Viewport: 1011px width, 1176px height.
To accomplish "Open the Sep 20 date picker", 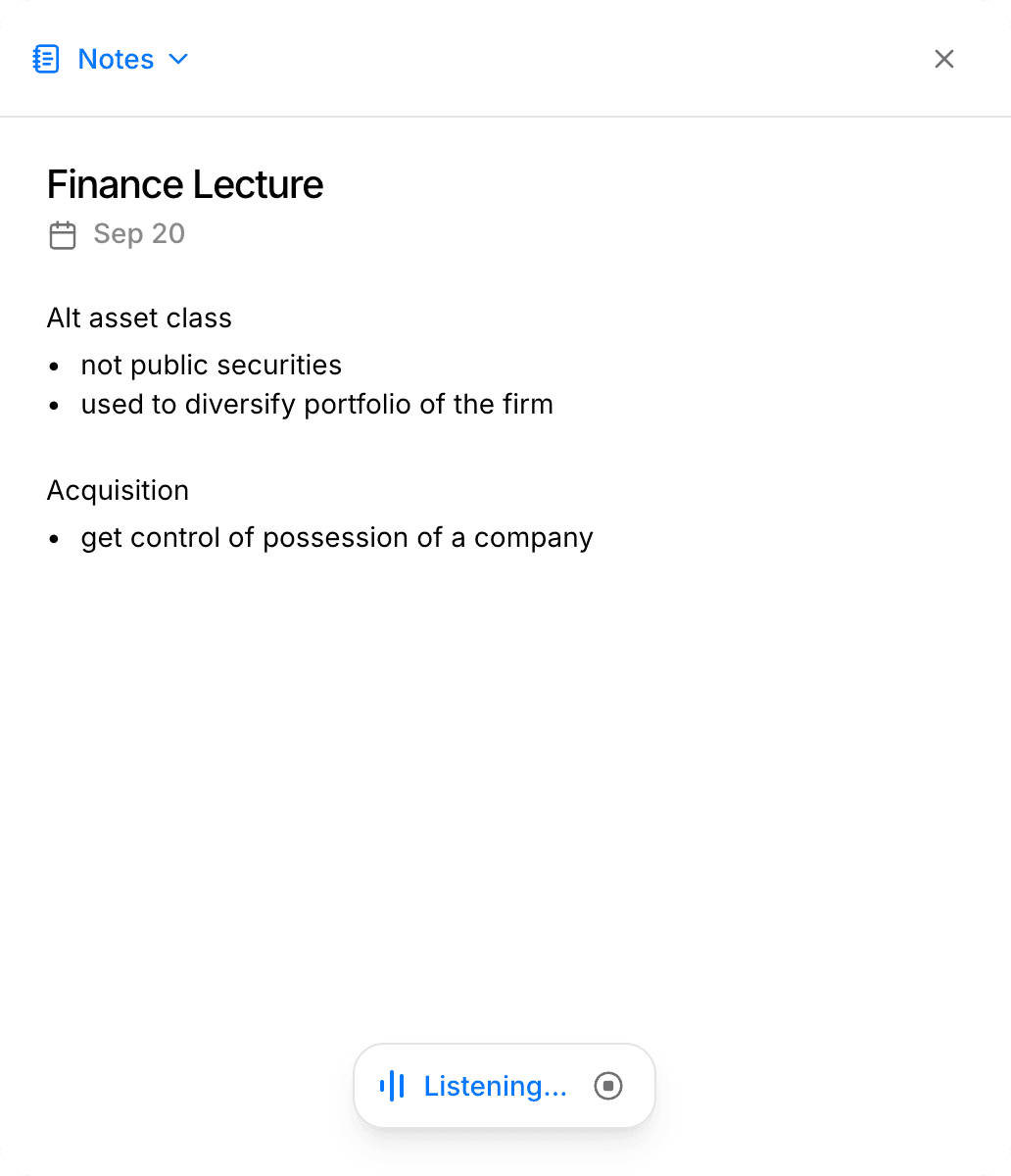I will coord(139,234).
